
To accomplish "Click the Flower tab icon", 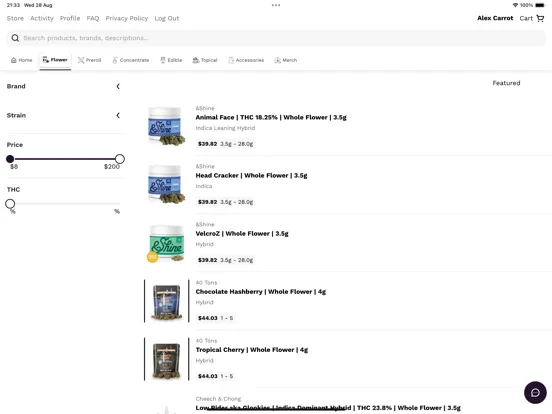I will click(x=46, y=60).
